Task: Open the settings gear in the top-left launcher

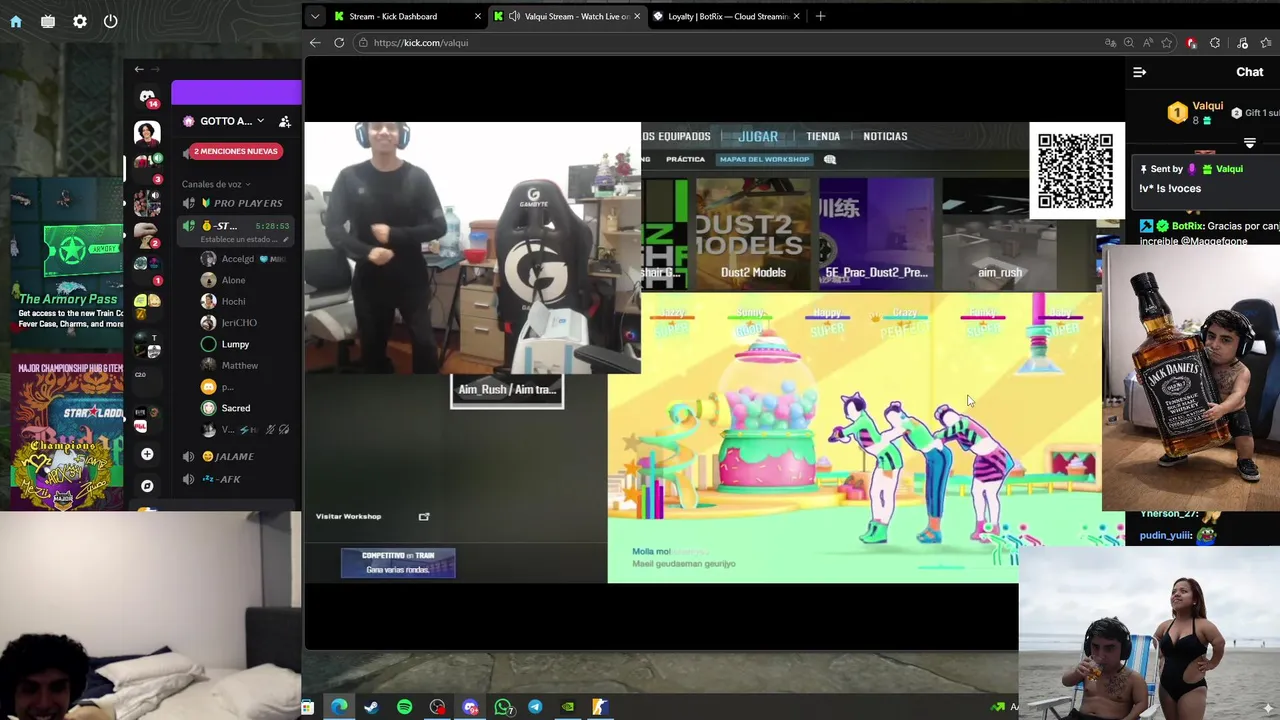Action: 80,21
